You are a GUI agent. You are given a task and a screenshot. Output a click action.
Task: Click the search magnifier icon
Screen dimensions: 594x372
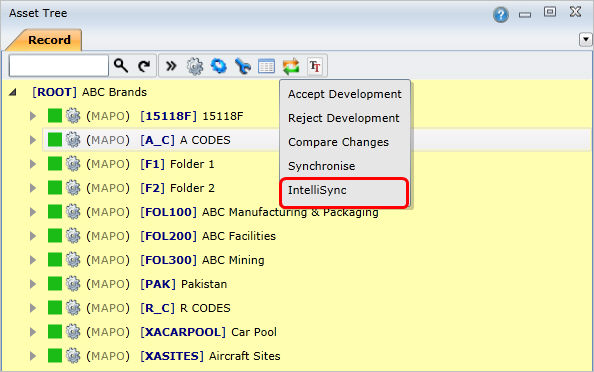click(121, 66)
